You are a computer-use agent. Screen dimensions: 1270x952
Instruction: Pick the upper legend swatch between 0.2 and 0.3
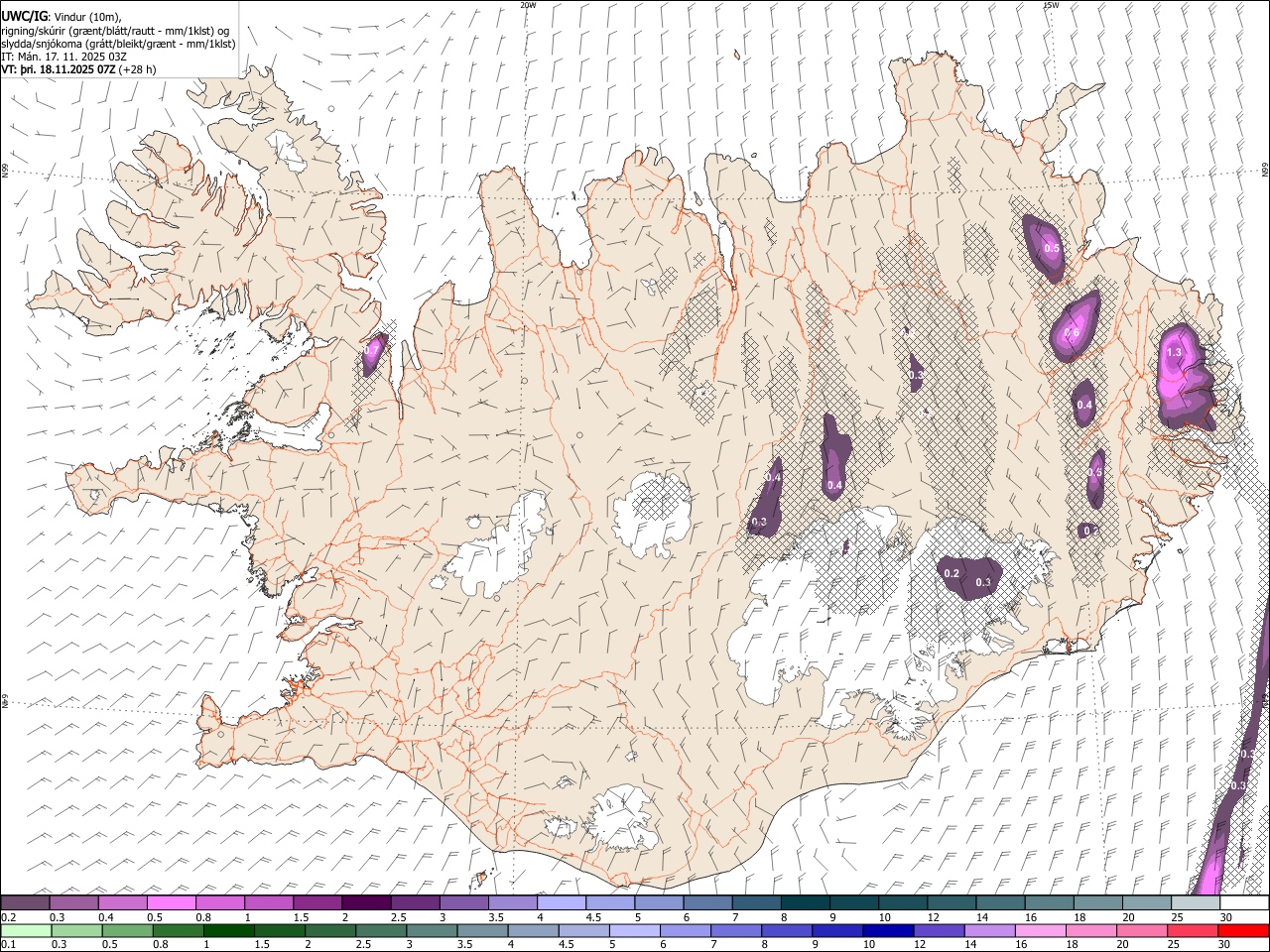(25, 903)
